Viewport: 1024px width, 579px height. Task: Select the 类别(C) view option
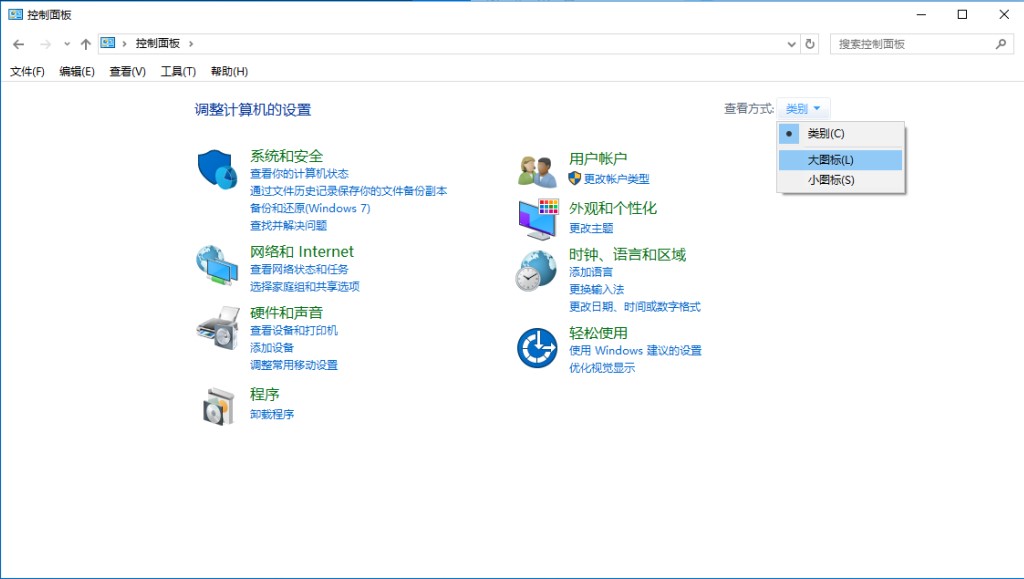pos(840,134)
